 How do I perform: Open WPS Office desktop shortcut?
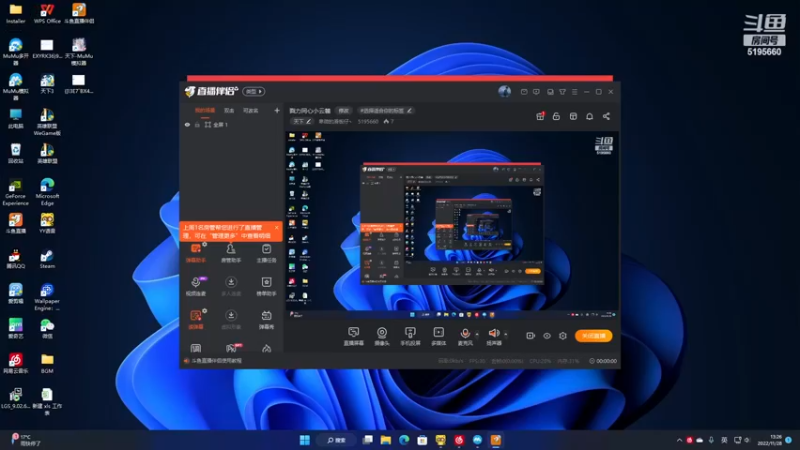click(x=47, y=13)
